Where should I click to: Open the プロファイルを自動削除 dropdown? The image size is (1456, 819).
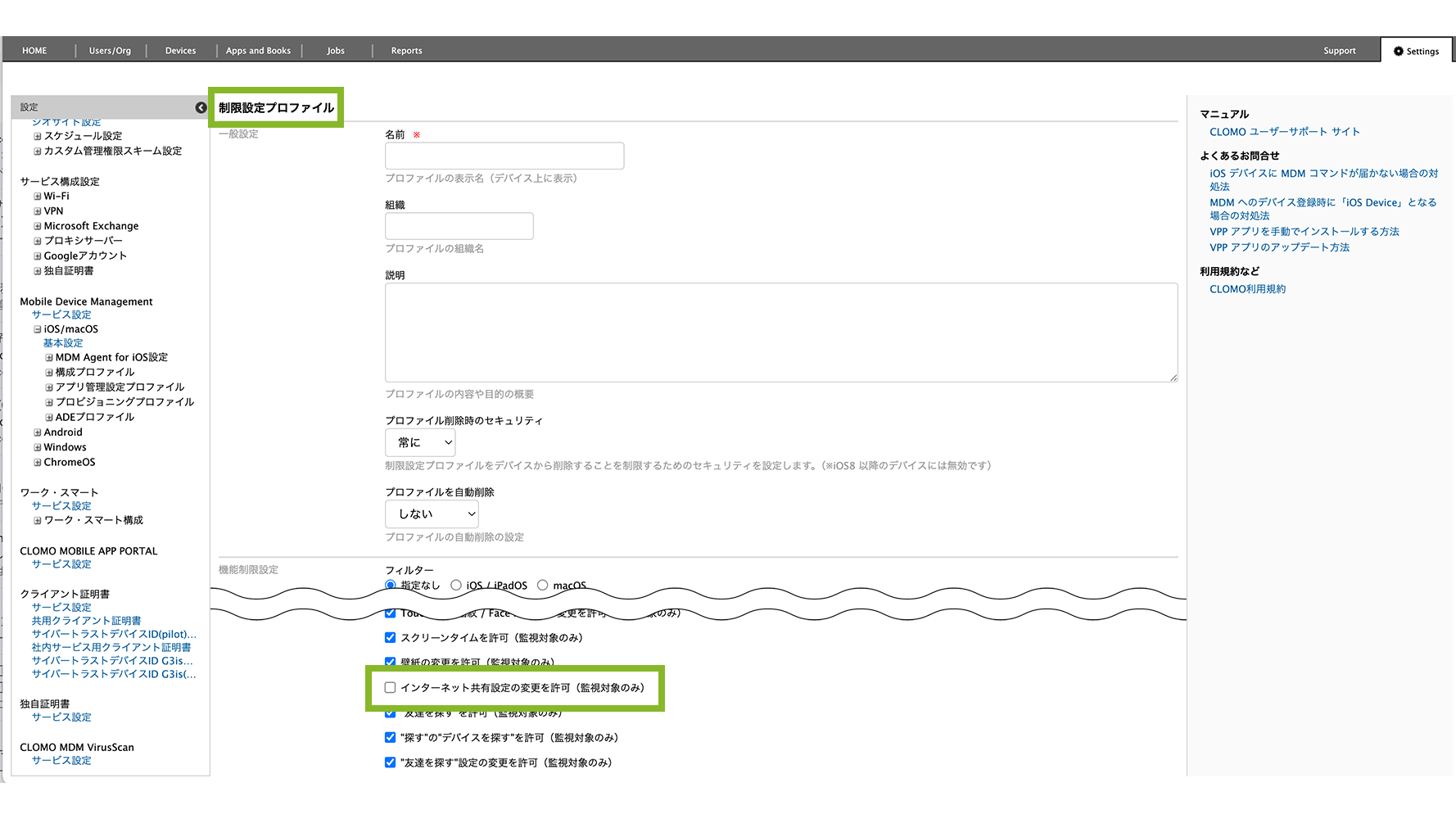432,514
